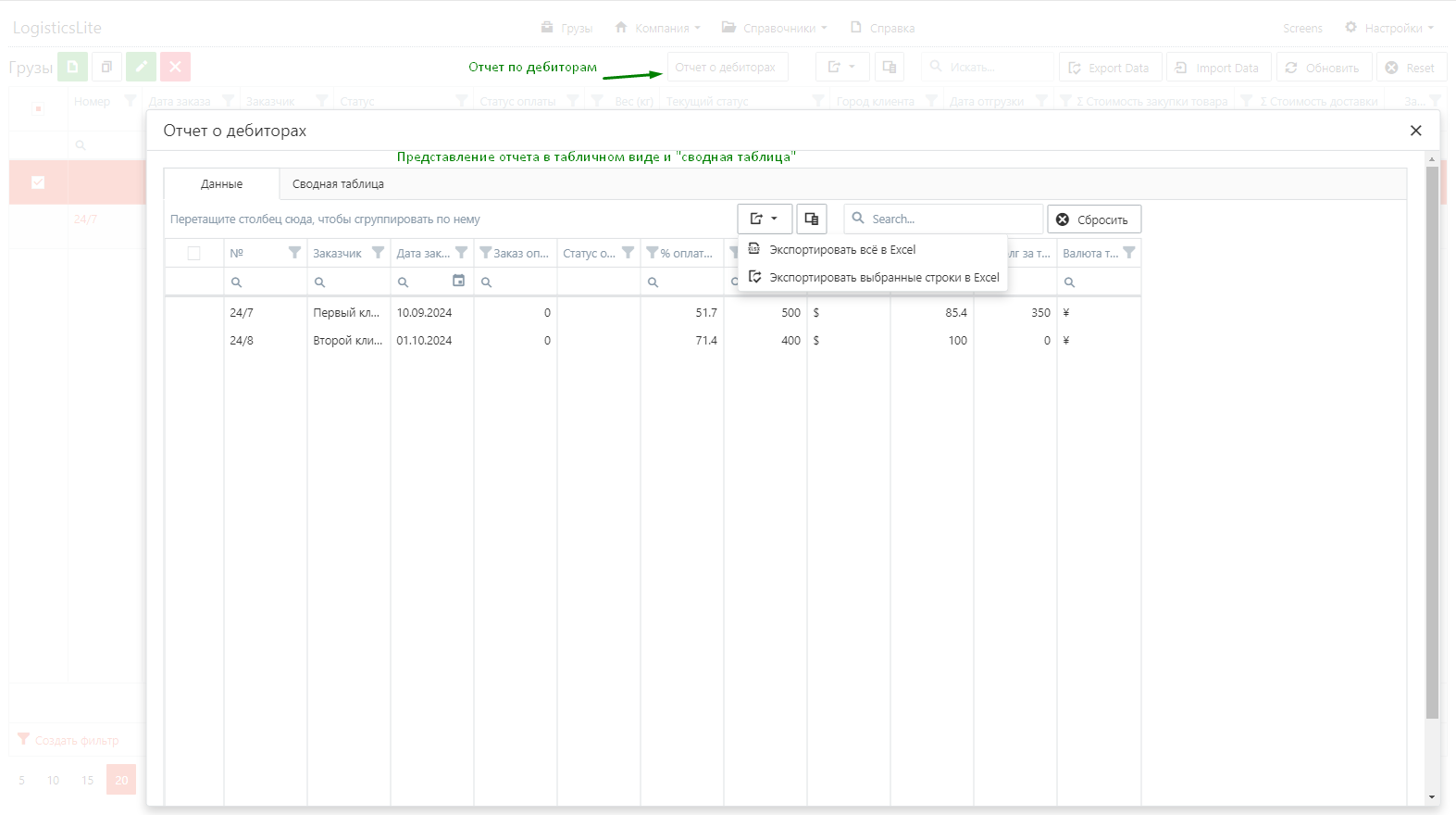Click the green edit pencil icon behind dialog
The width and height of the screenshot is (1456, 815).
[x=141, y=67]
